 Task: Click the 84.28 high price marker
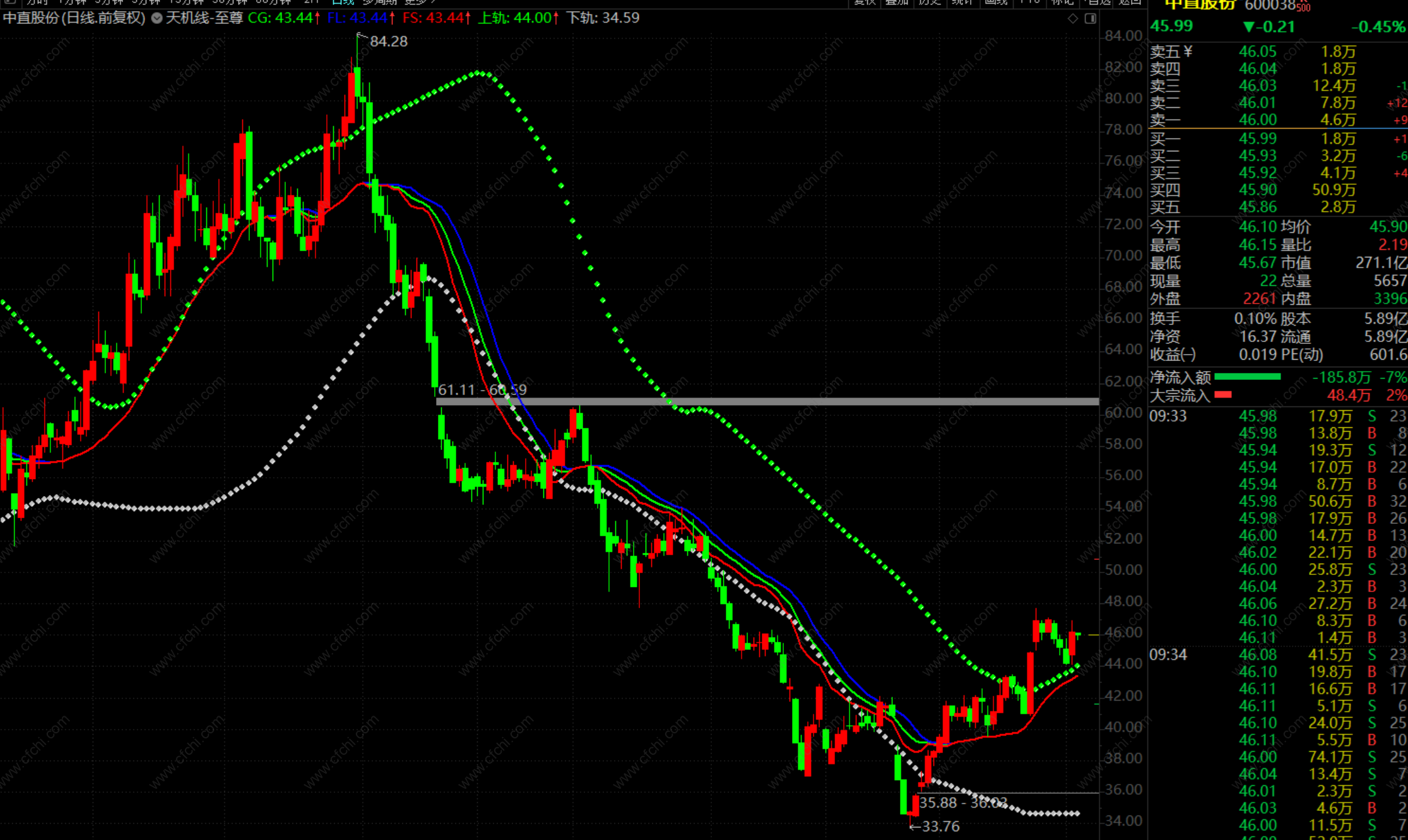pyautogui.click(x=388, y=42)
